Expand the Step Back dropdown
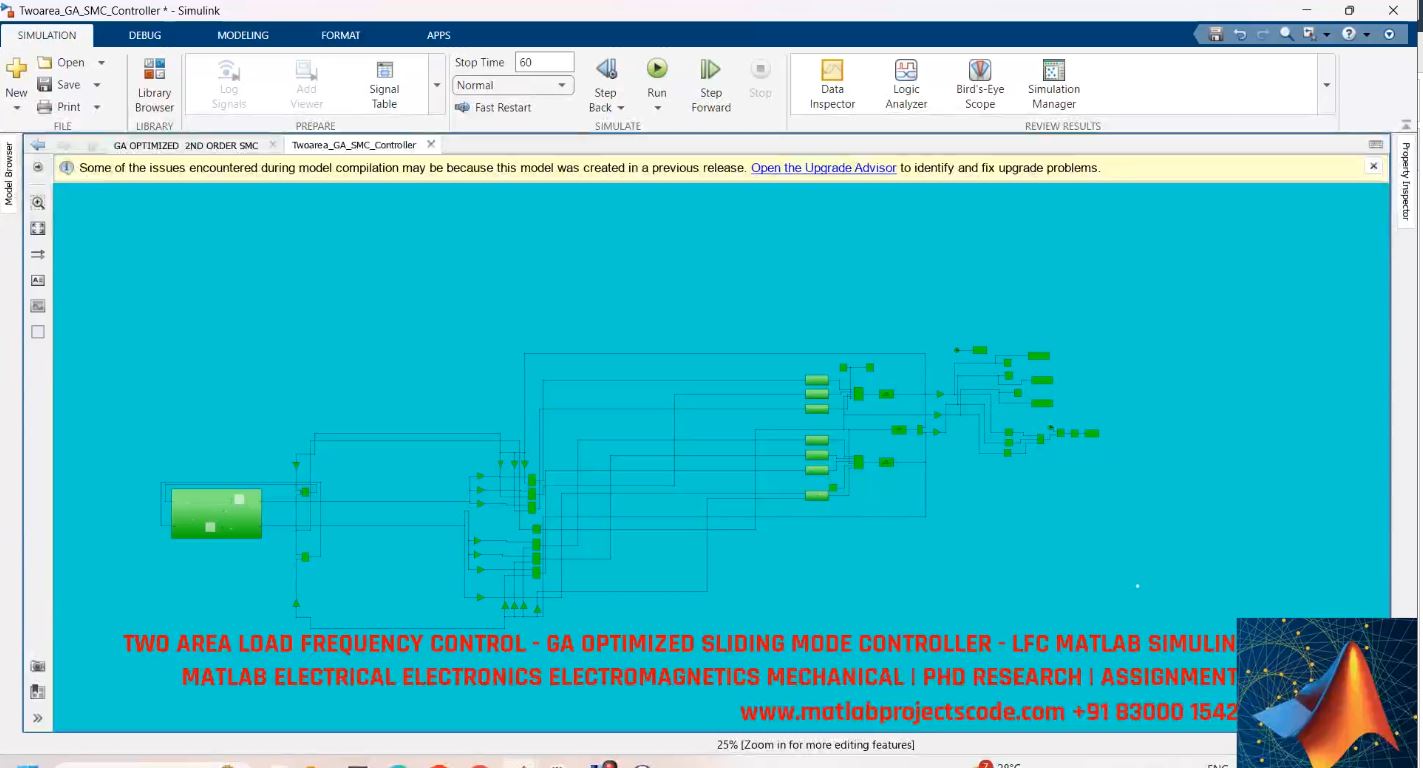The width and height of the screenshot is (1423, 768). point(621,107)
